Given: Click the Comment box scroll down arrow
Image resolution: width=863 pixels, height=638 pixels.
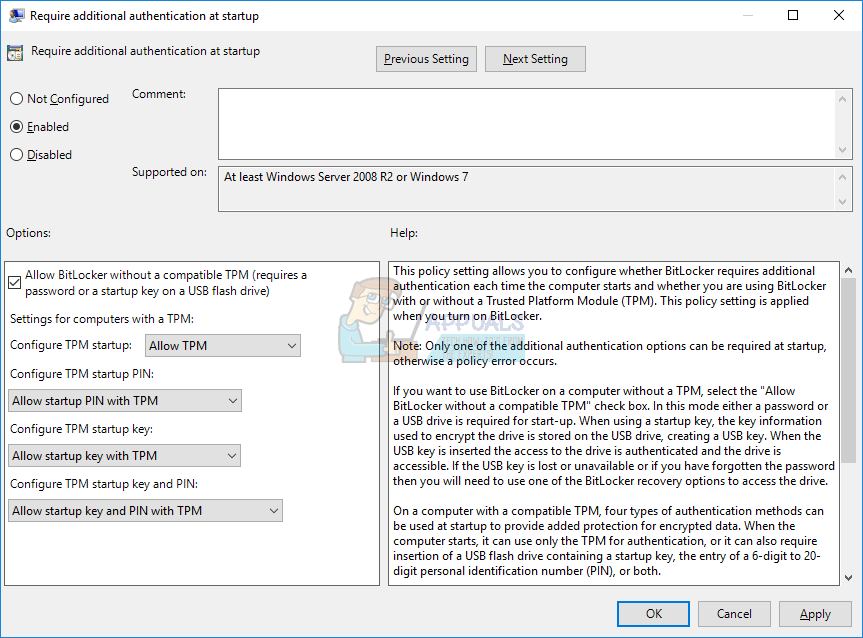Looking at the screenshot, I should point(842,149).
